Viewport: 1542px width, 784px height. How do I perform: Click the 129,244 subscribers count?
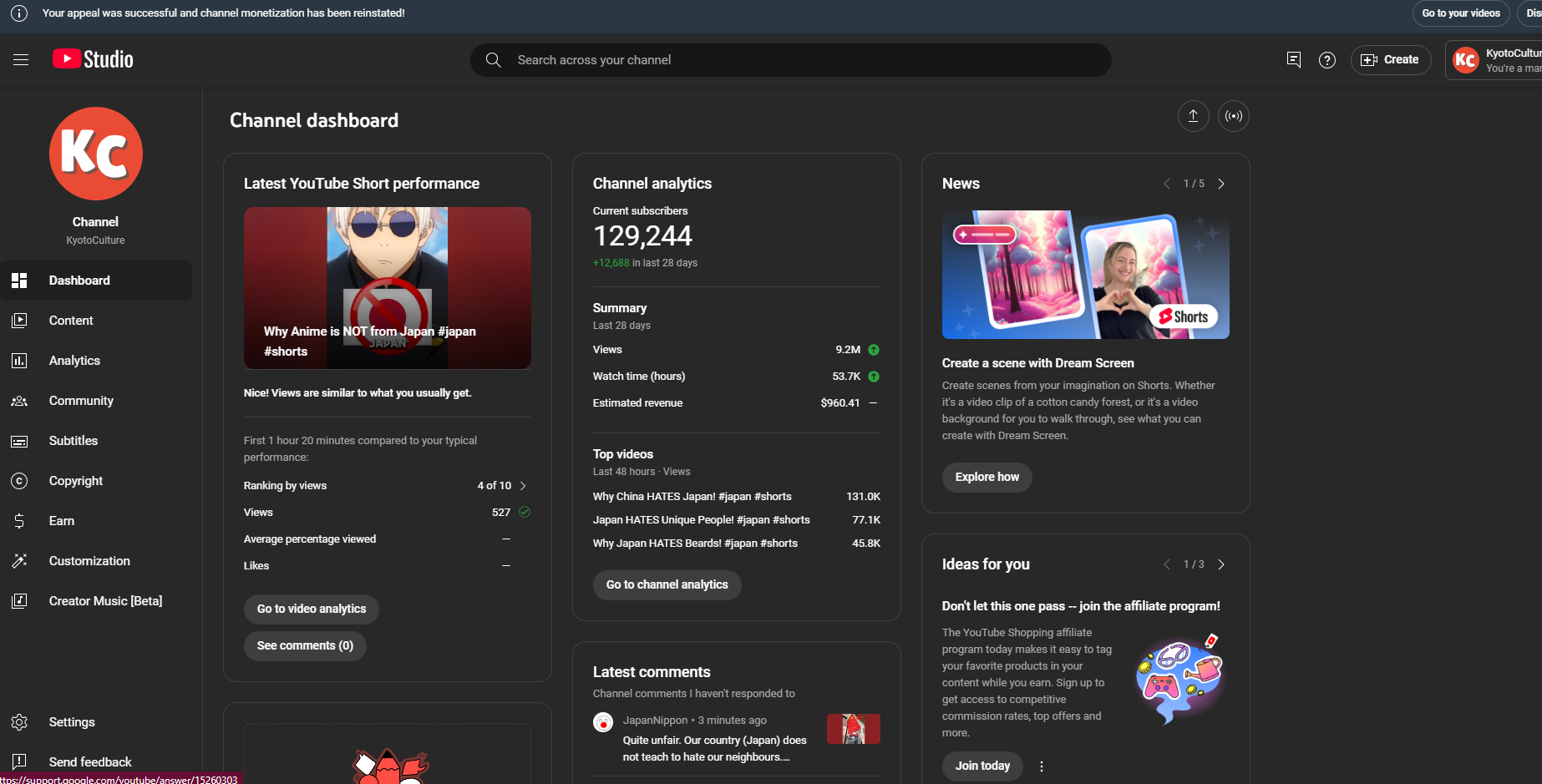coord(642,236)
